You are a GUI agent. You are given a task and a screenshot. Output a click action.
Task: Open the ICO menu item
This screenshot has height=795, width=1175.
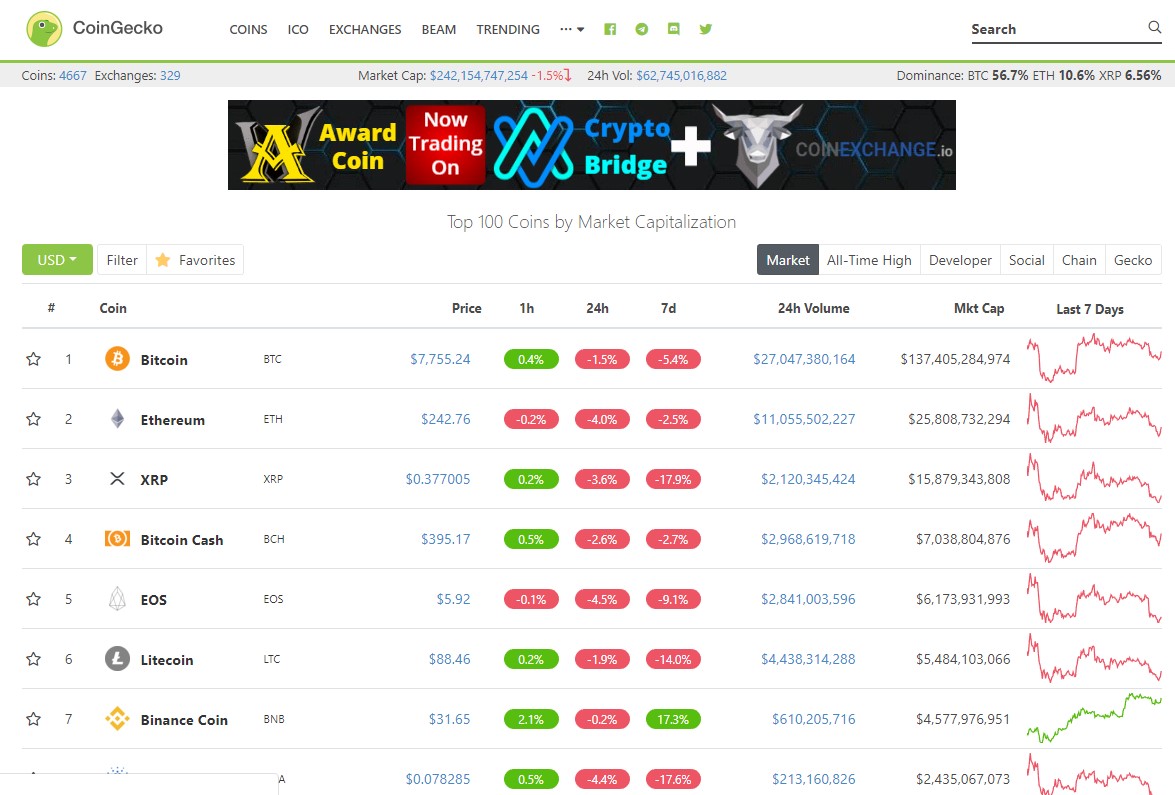point(298,29)
